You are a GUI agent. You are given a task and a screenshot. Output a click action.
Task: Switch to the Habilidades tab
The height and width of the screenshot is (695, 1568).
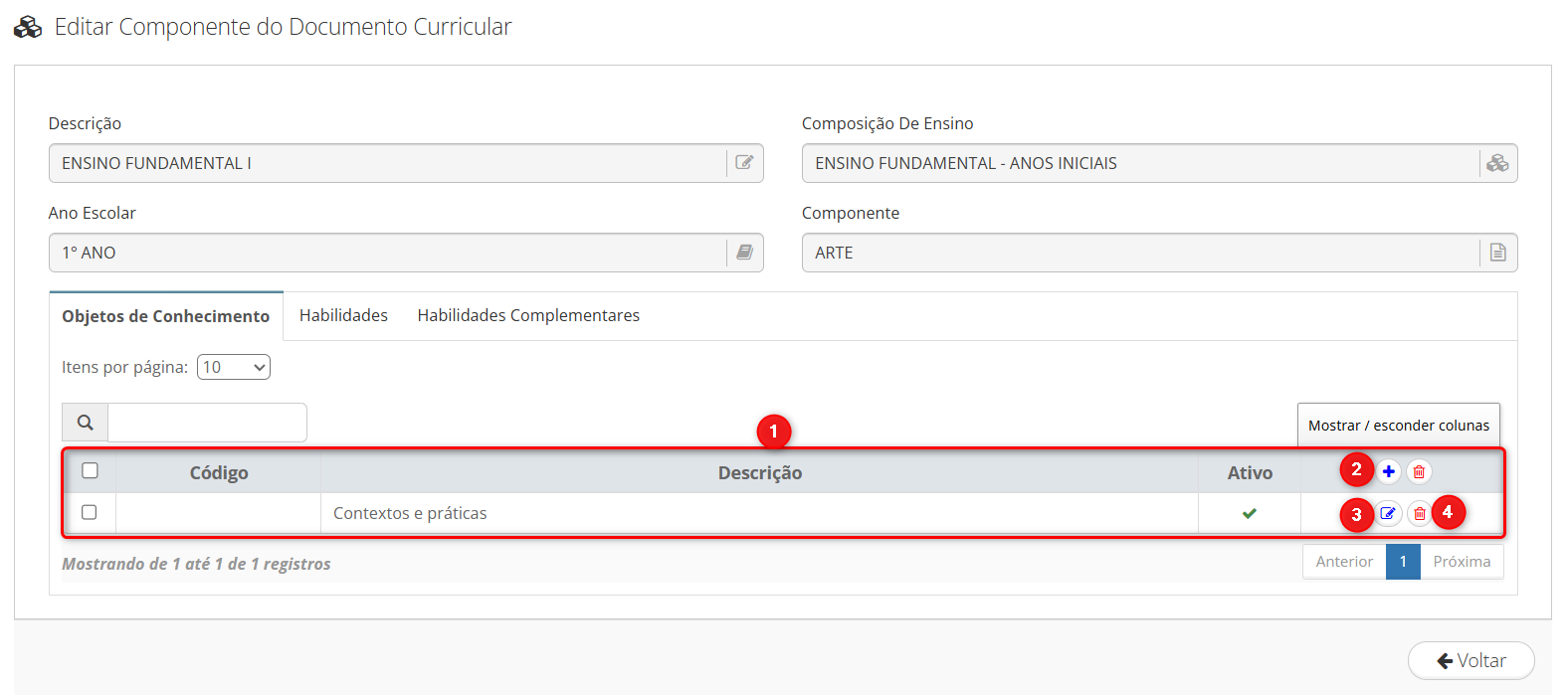click(x=343, y=315)
